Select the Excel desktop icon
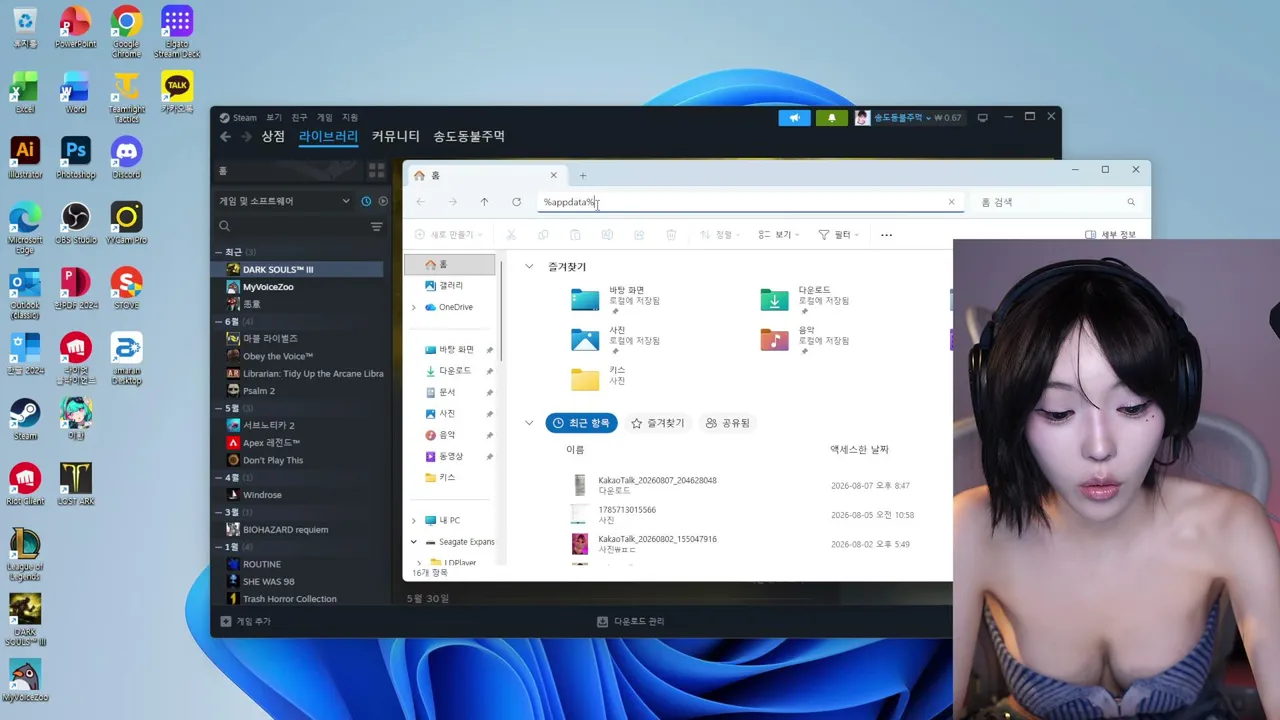The height and width of the screenshot is (720, 1280). point(24,92)
